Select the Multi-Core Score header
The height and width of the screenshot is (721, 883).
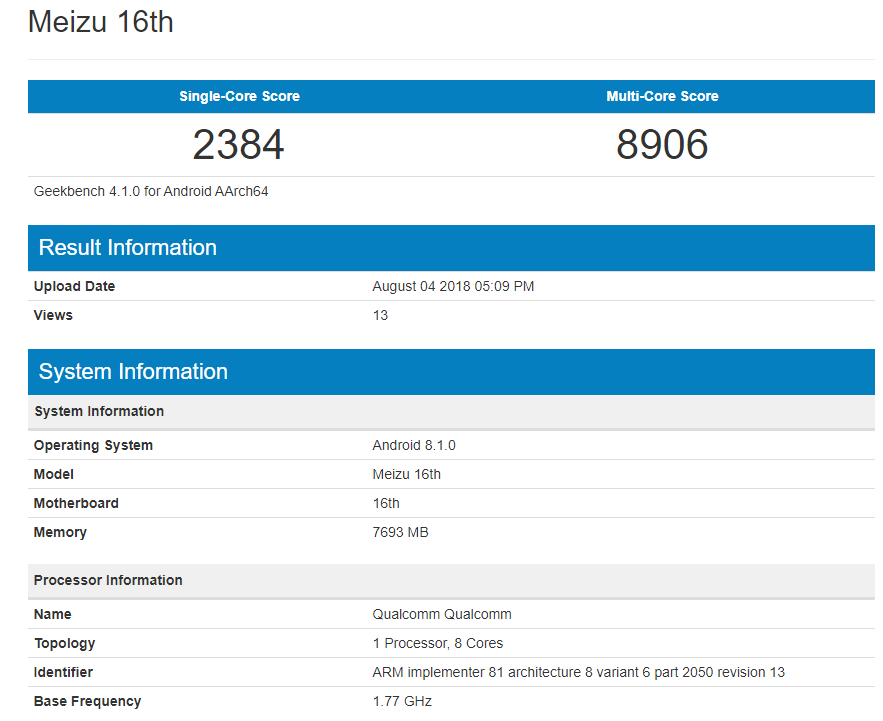(x=662, y=96)
